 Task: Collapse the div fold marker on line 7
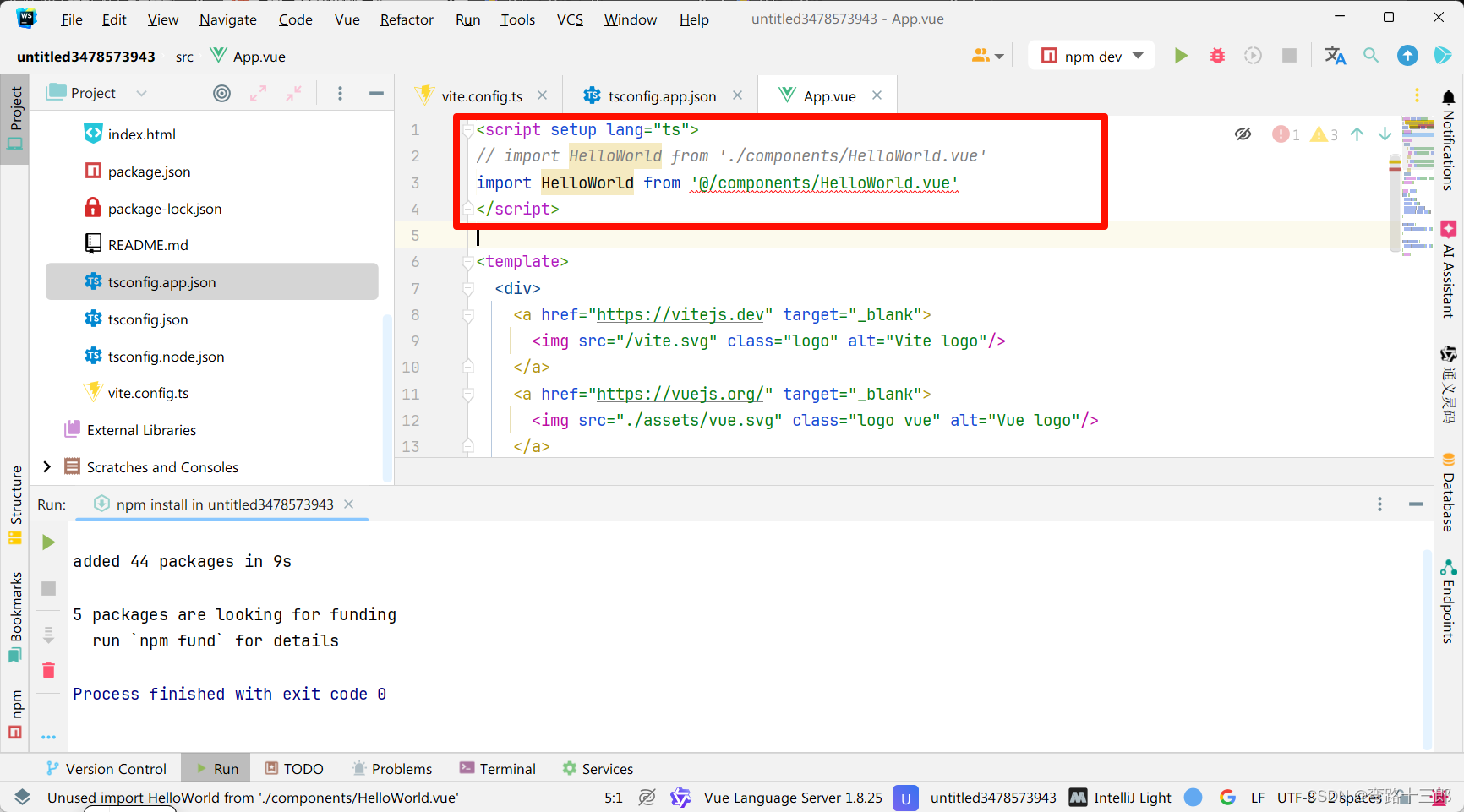[x=468, y=289]
